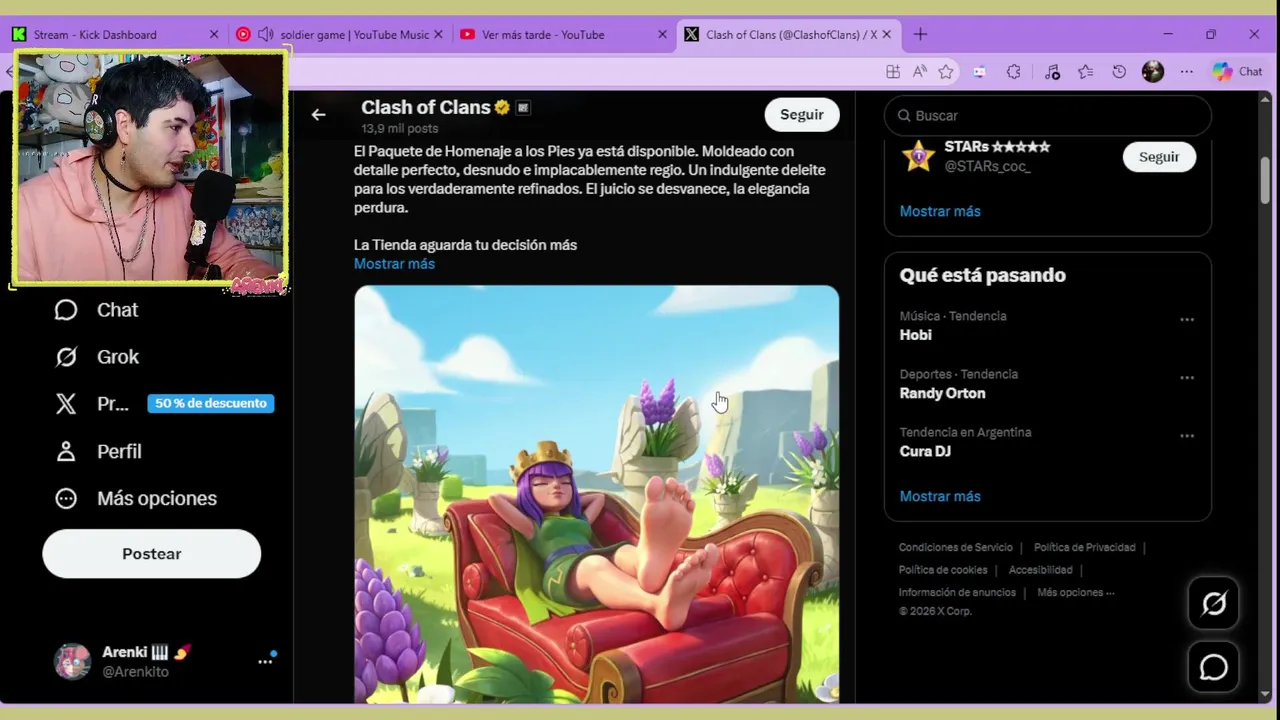Close the Stream - Kick Dashboard tab
This screenshot has height=720, width=1280.
214,34
